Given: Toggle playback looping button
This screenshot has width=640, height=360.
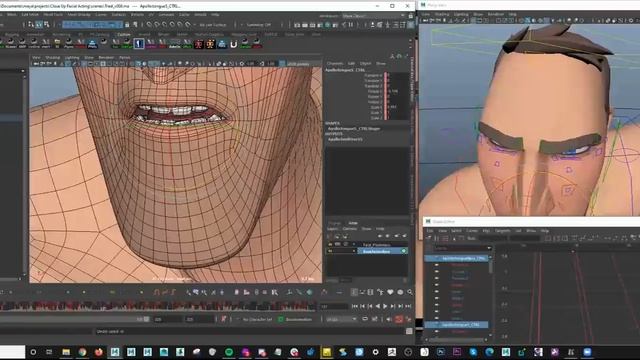Looking at the screenshot, I should [365, 319].
